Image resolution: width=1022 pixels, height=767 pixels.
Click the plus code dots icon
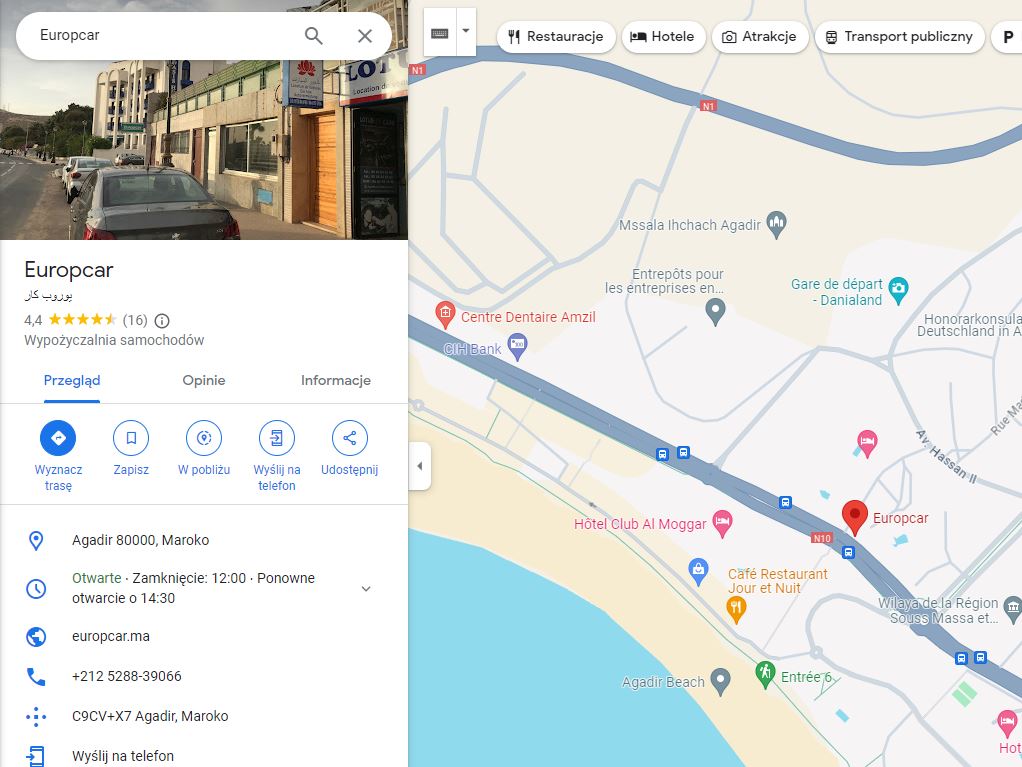click(36, 717)
